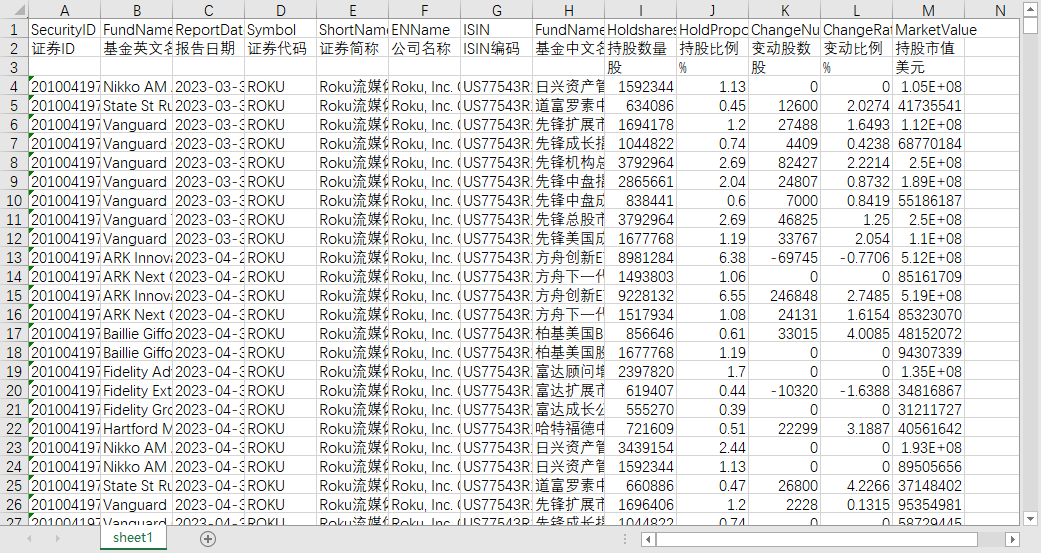Select row 1 header

click(x=14, y=29)
